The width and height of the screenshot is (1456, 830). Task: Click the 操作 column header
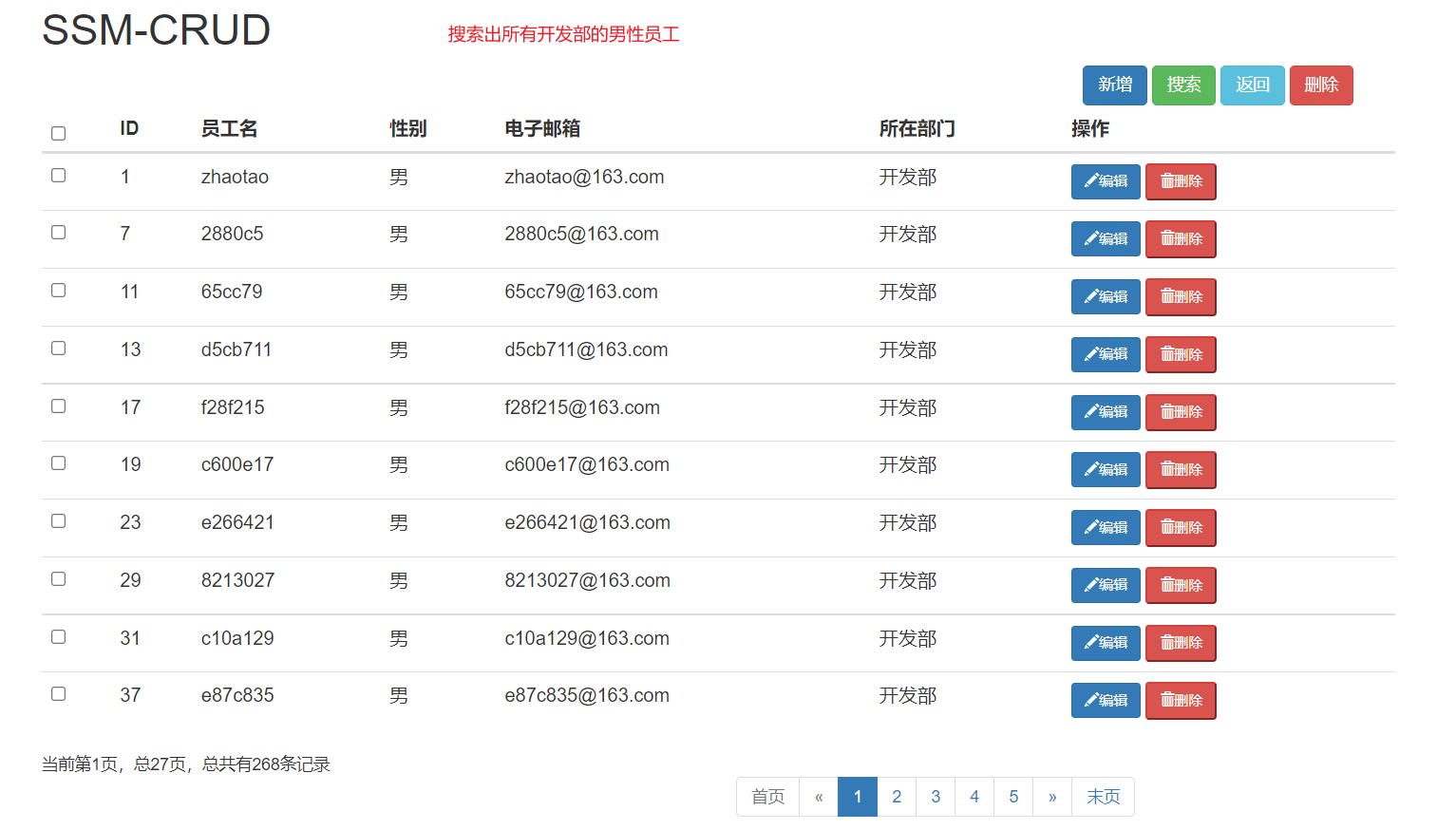tap(1090, 128)
